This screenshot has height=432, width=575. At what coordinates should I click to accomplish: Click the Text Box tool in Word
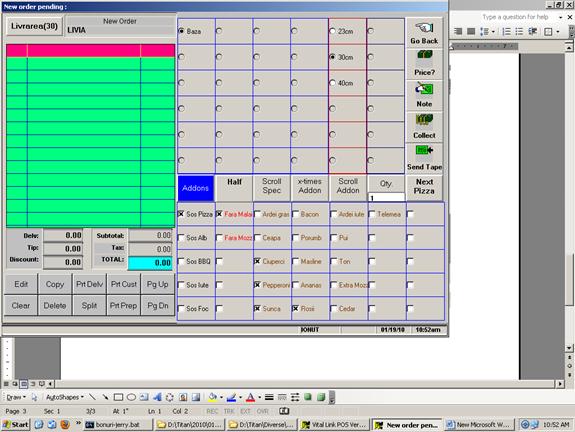click(144, 397)
